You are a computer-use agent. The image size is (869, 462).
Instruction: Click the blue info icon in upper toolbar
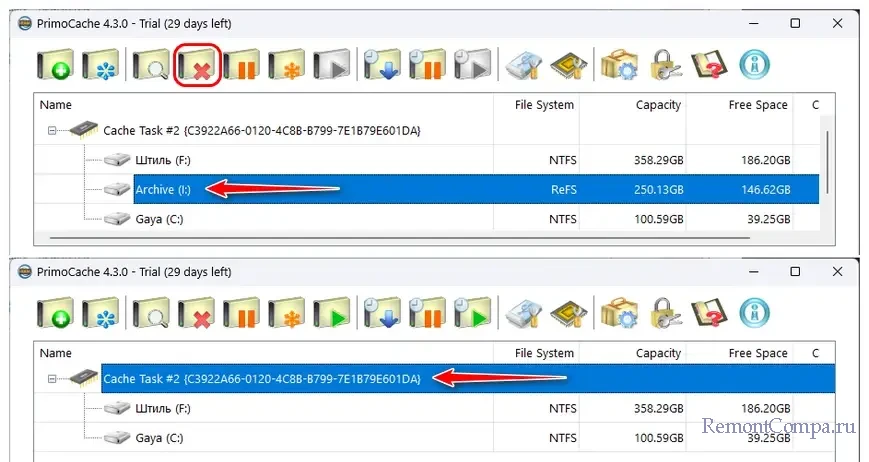[756, 66]
